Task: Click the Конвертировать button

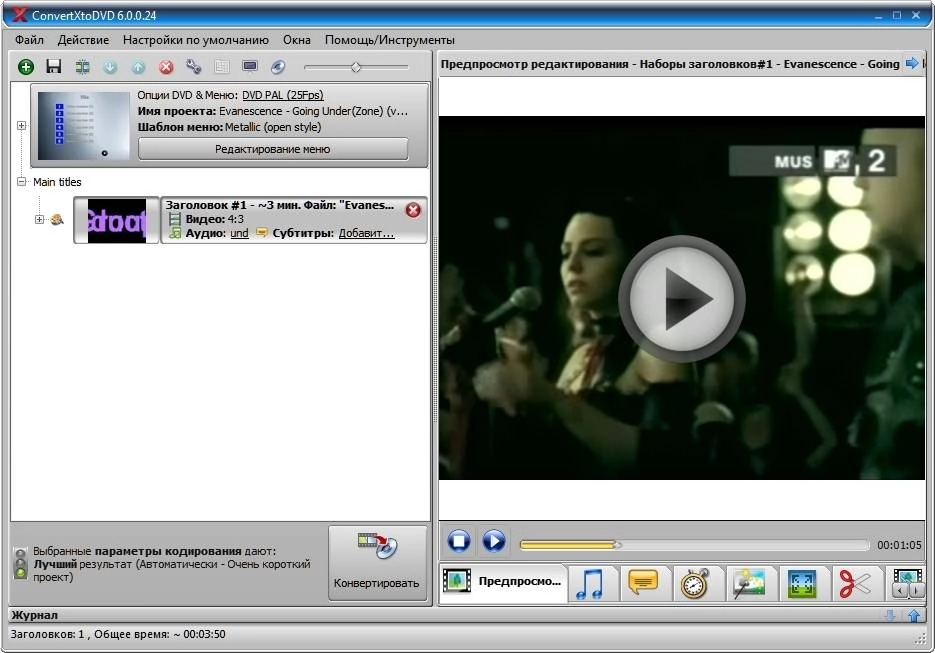Action: pos(377,563)
